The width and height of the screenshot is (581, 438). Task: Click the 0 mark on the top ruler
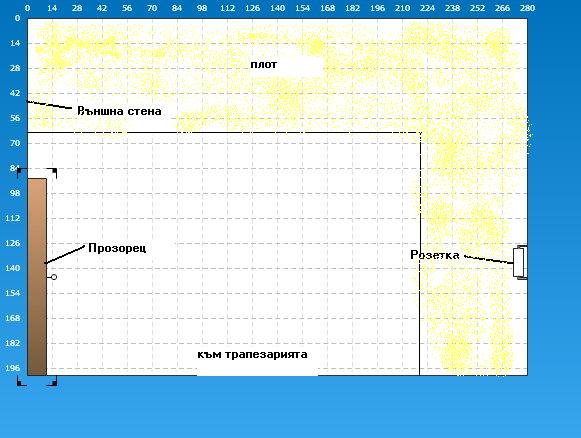pyautogui.click(x=27, y=8)
